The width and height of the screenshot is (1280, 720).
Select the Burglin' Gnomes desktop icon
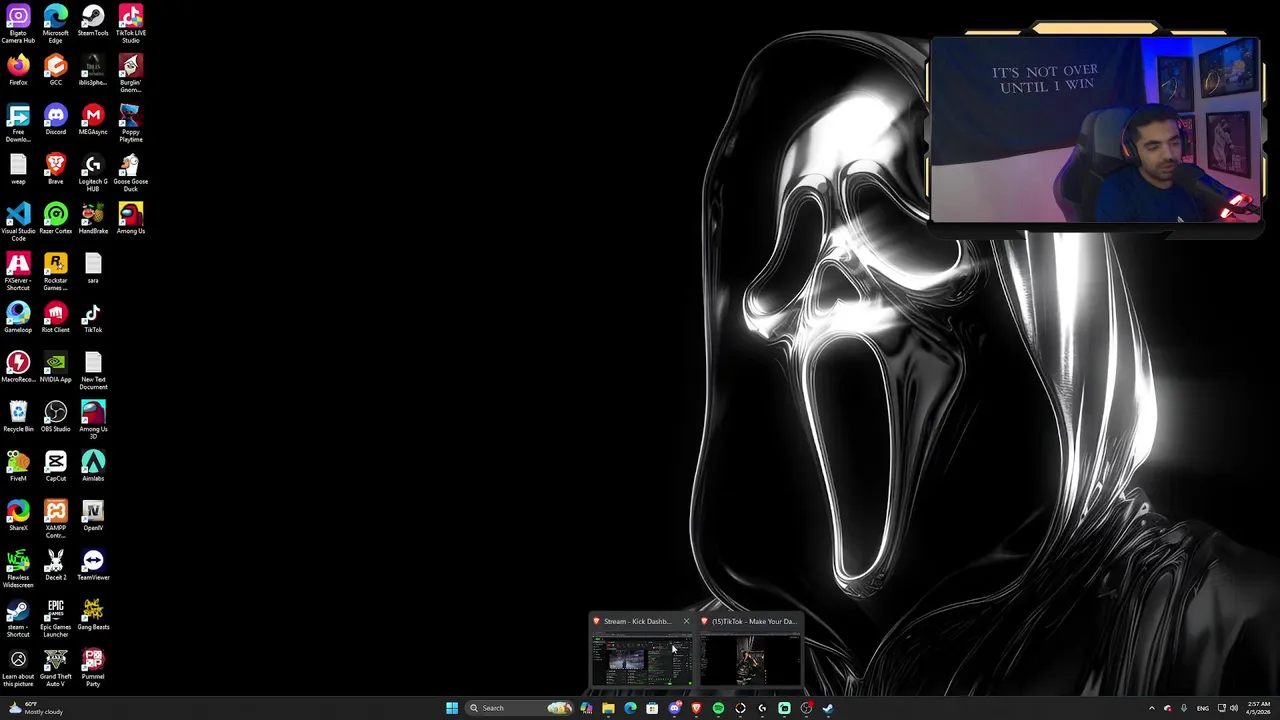[x=131, y=73]
